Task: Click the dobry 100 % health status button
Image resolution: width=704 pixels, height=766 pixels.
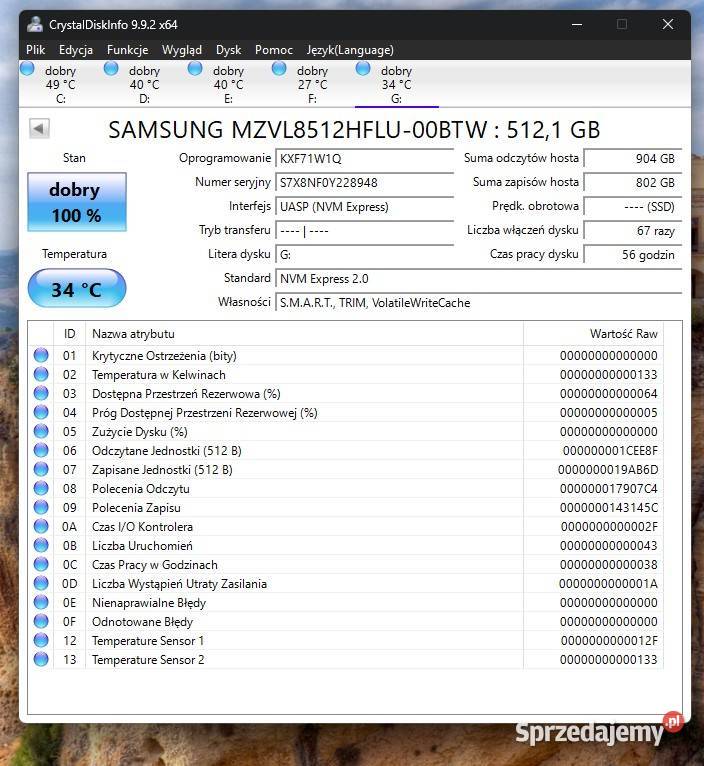Action: (77, 202)
